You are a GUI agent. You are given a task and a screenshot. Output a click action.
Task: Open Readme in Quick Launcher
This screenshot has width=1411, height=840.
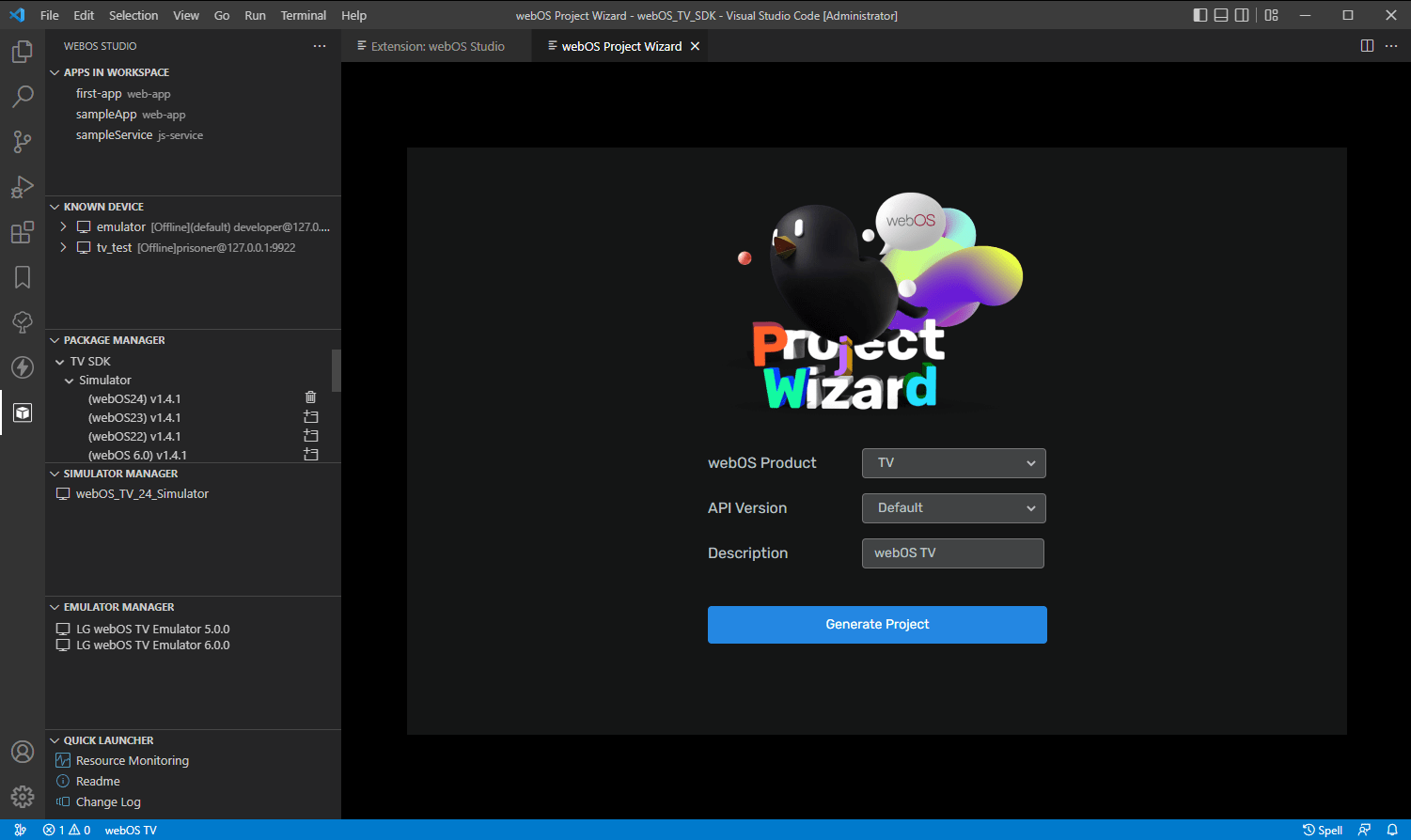pos(98,782)
